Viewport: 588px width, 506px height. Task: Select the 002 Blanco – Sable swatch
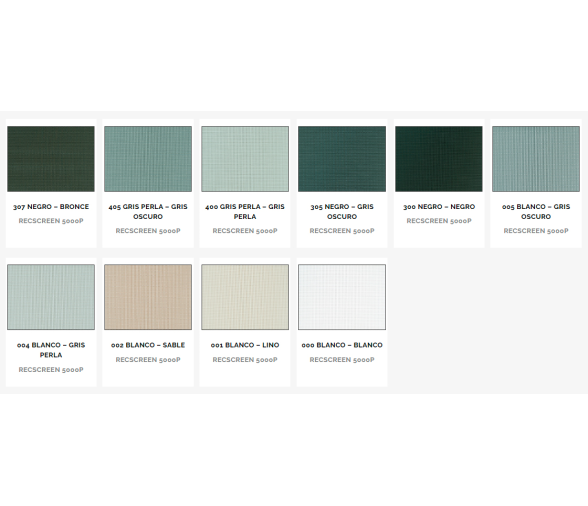tap(148, 297)
